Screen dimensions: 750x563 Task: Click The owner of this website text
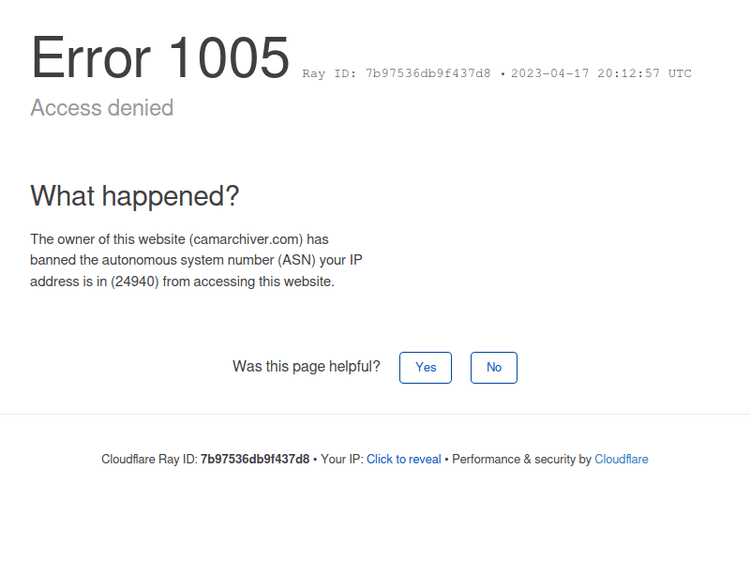point(108,239)
